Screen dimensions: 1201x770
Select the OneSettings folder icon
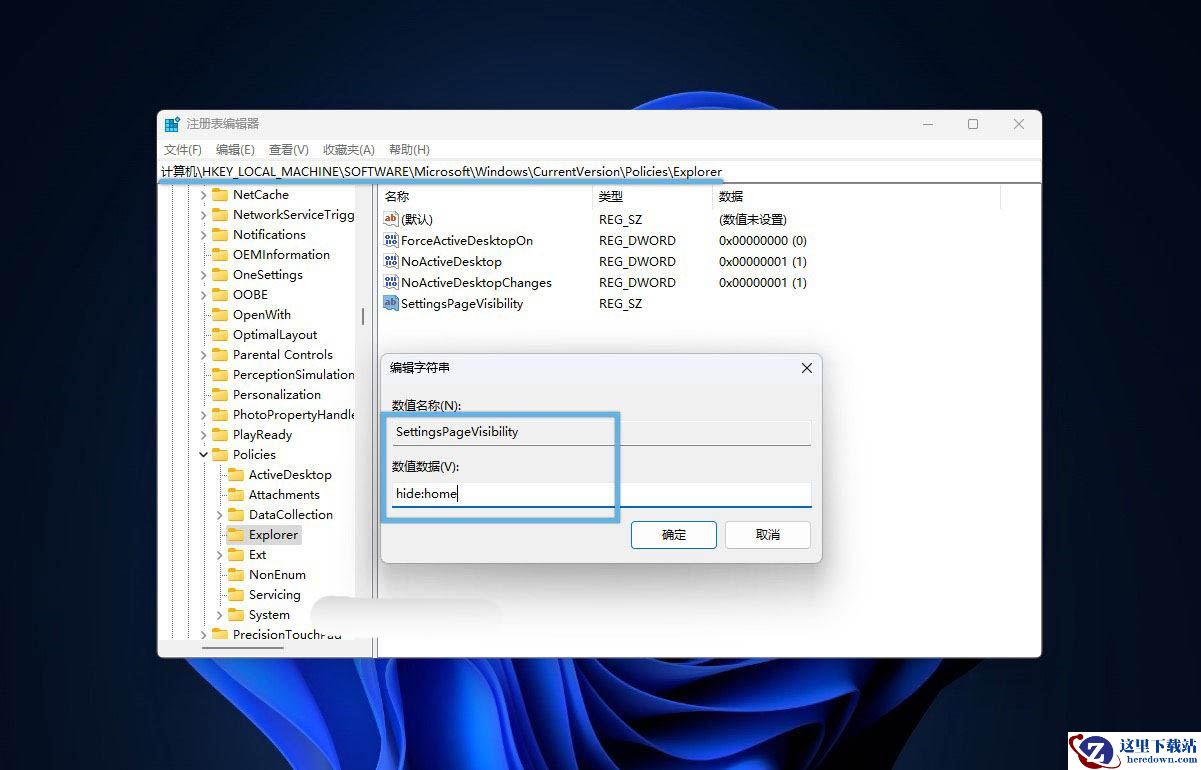click(x=220, y=275)
